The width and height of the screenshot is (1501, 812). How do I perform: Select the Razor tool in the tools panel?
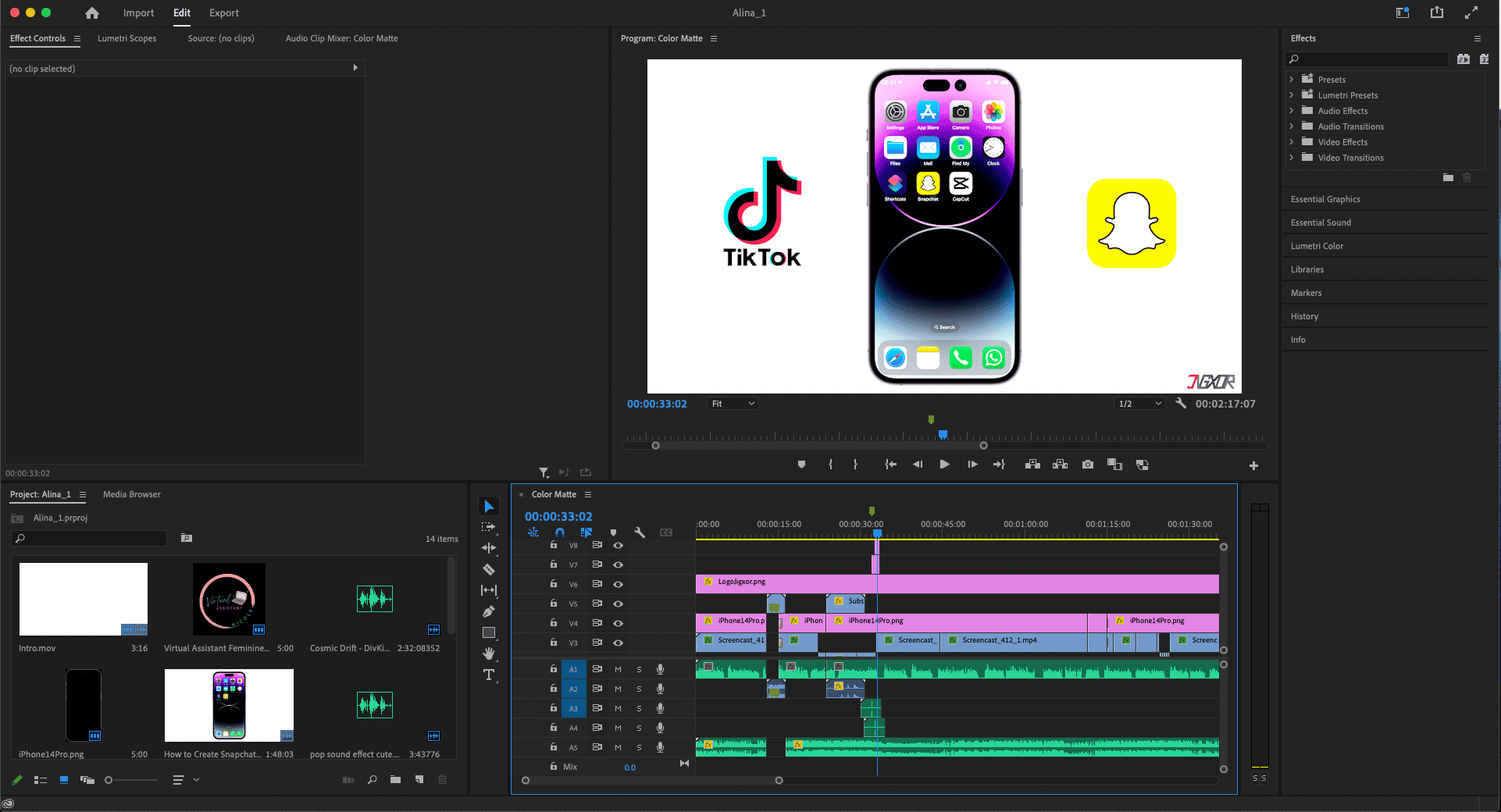[x=489, y=570]
